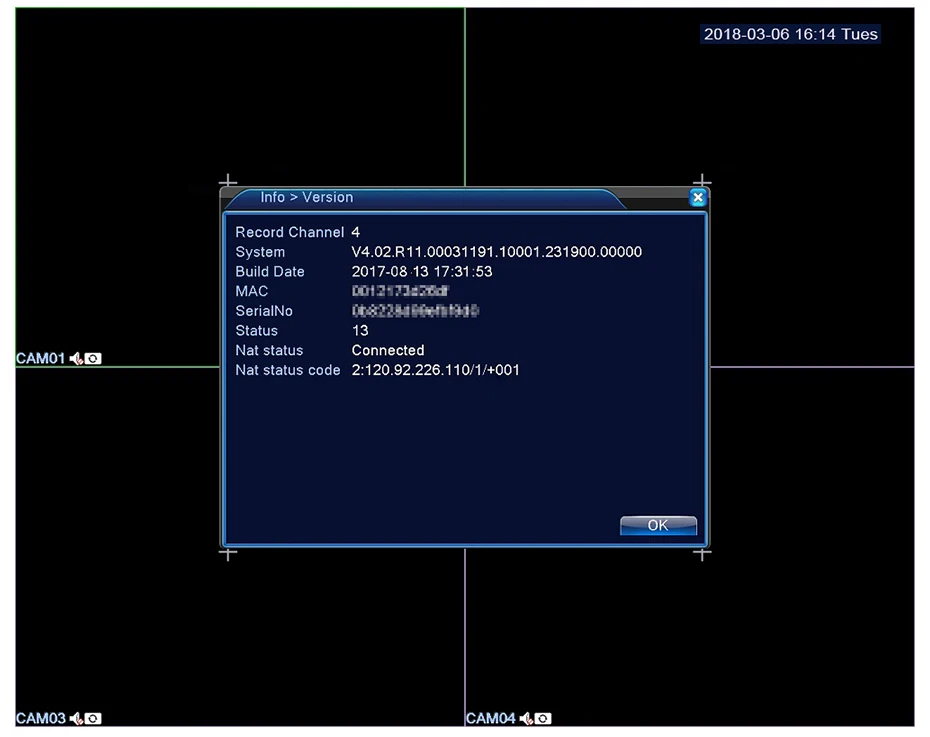This screenshot has width=930, height=737.
Task: Select the CAM03 channel label
Action: 40,719
